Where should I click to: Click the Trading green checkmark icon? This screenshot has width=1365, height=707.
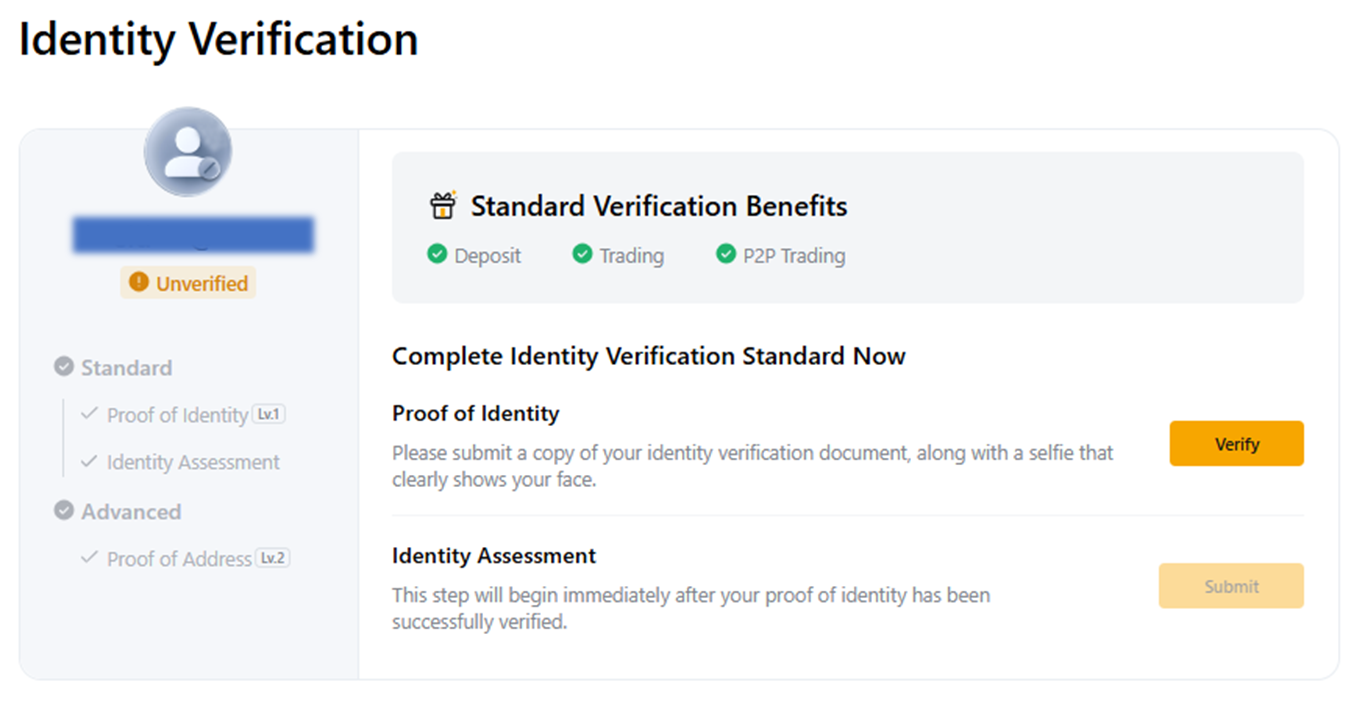pos(582,255)
